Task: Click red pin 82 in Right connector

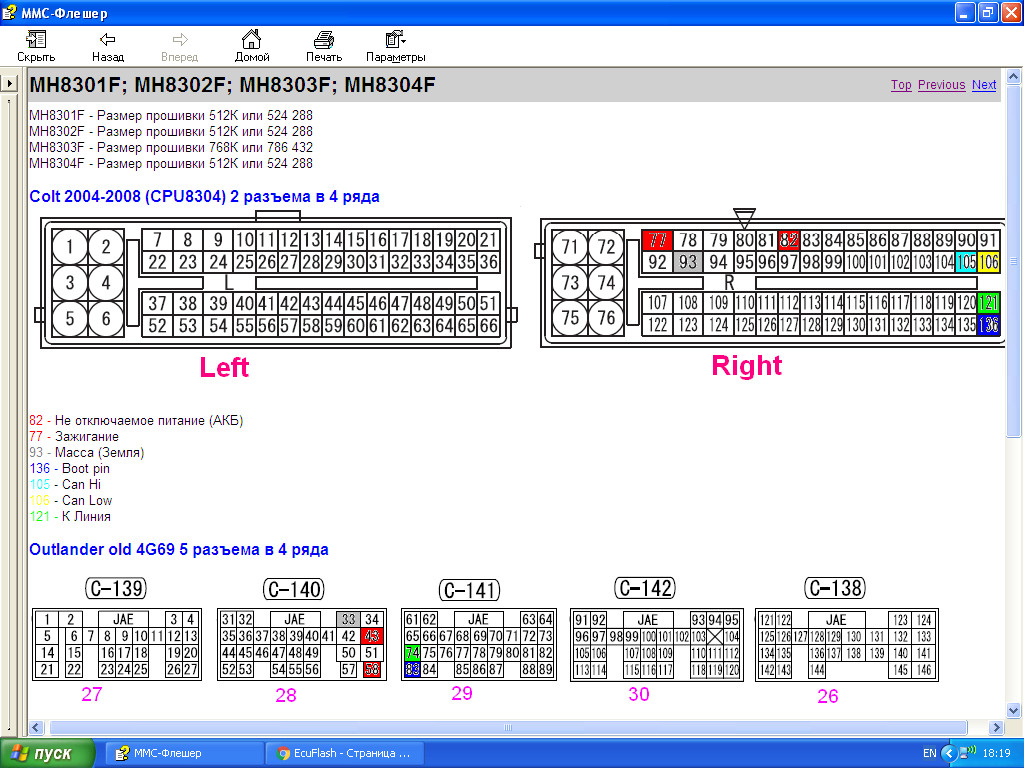Action: (789, 240)
